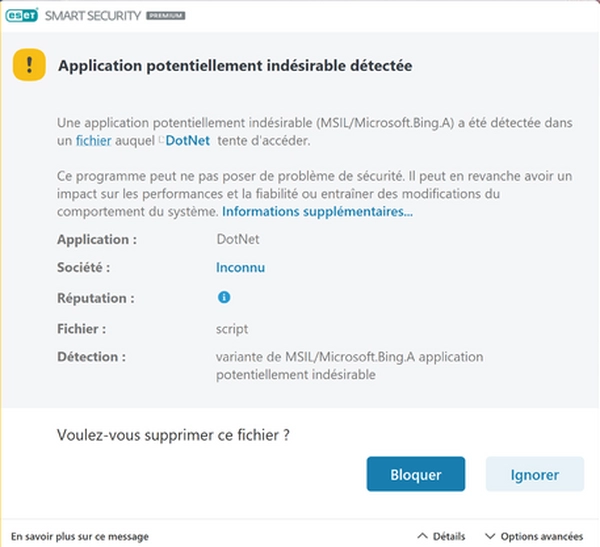Click the "script" file value
The height and width of the screenshot is (547, 600).
[232, 328]
